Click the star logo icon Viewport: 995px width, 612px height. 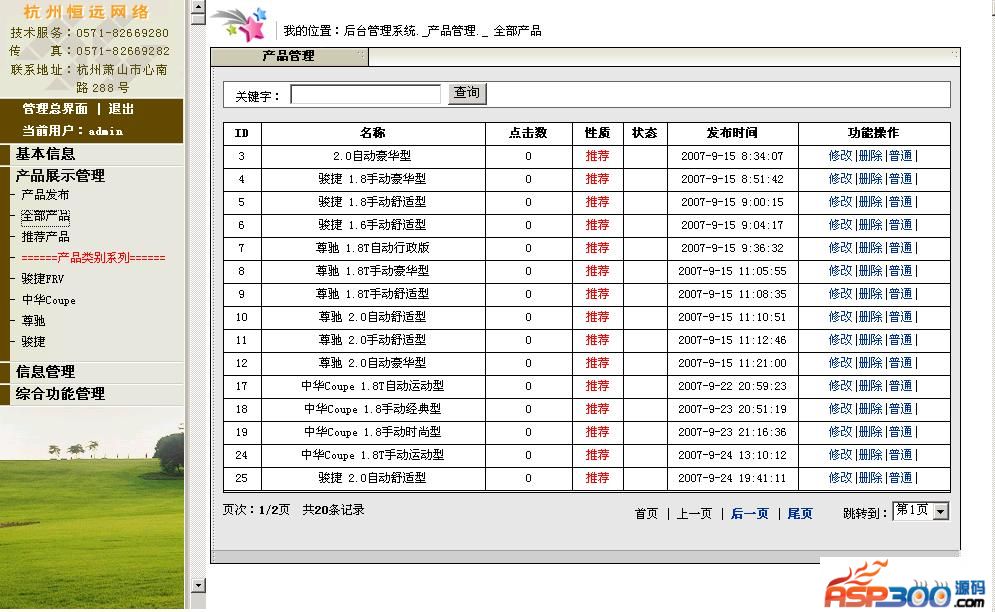[x=242, y=24]
